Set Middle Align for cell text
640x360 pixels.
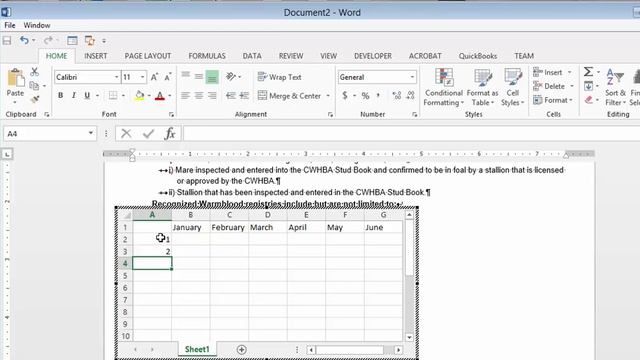coord(199,76)
